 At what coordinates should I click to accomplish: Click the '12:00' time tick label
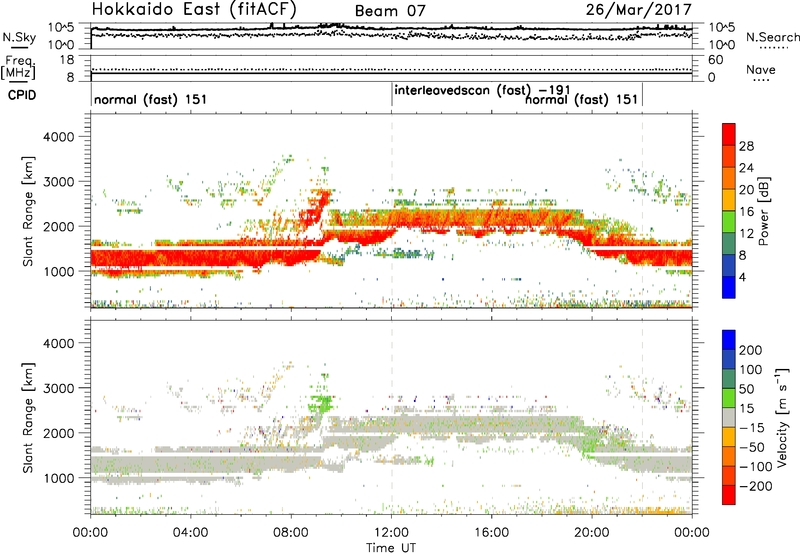[x=391, y=533]
